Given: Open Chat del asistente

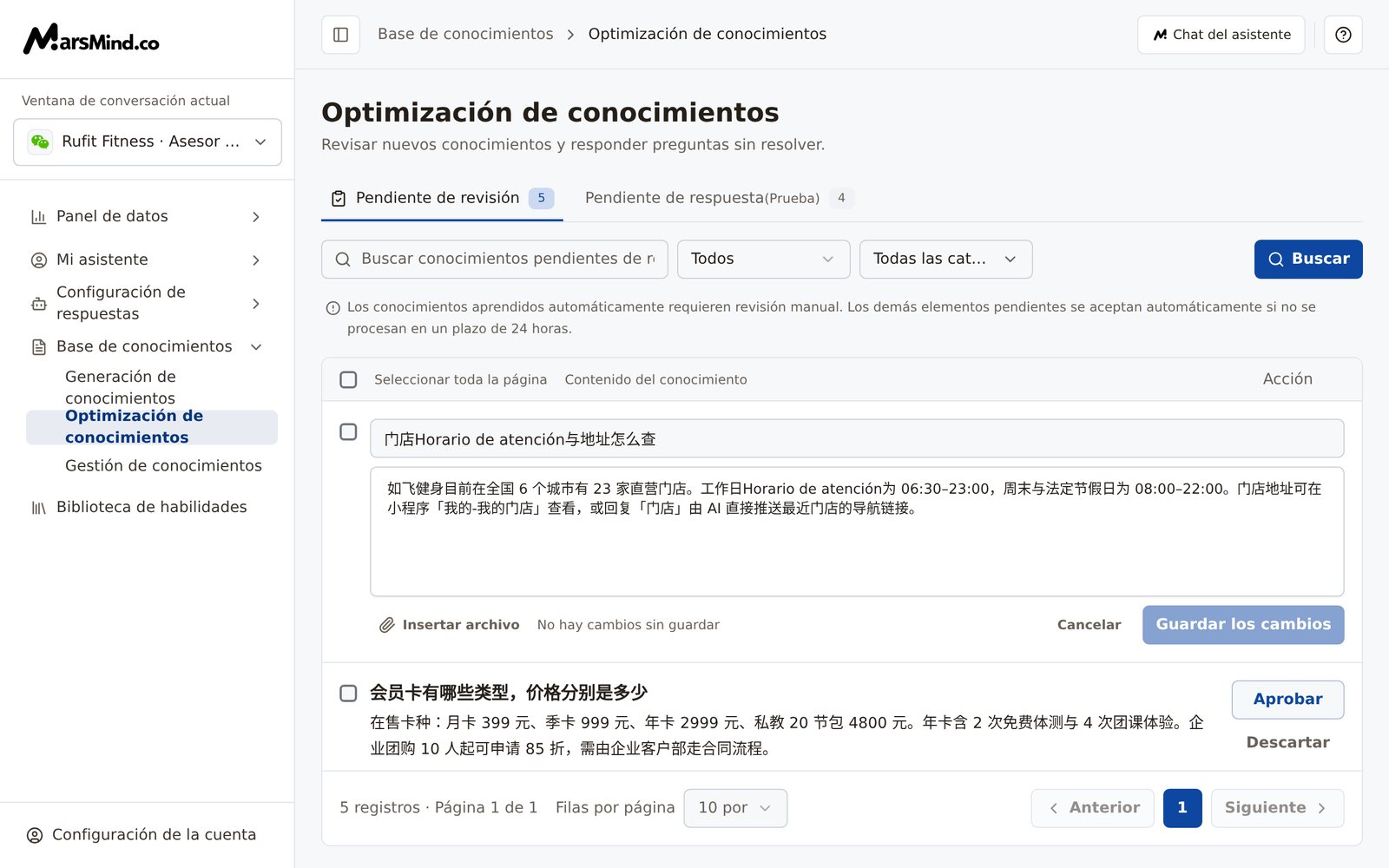Looking at the screenshot, I should click(1221, 35).
